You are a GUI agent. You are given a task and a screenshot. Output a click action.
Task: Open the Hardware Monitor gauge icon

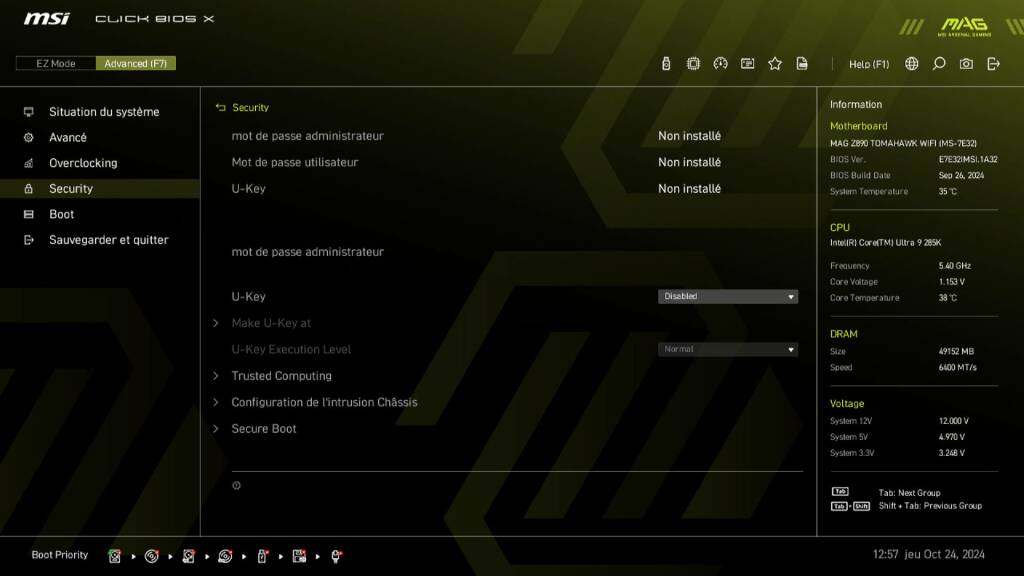coord(721,63)
